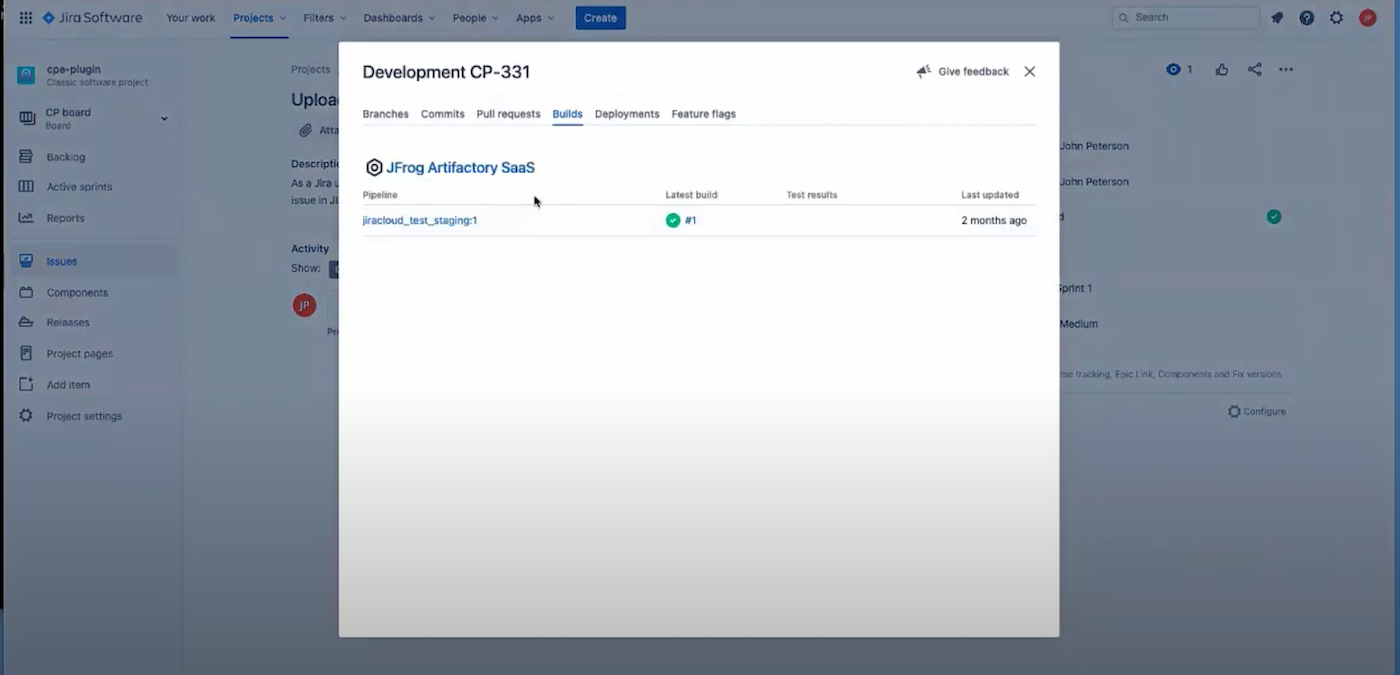Viewport: 1400px width, 675px height.
Task: Click the thumbs up icon
Action: [1221, 69]
